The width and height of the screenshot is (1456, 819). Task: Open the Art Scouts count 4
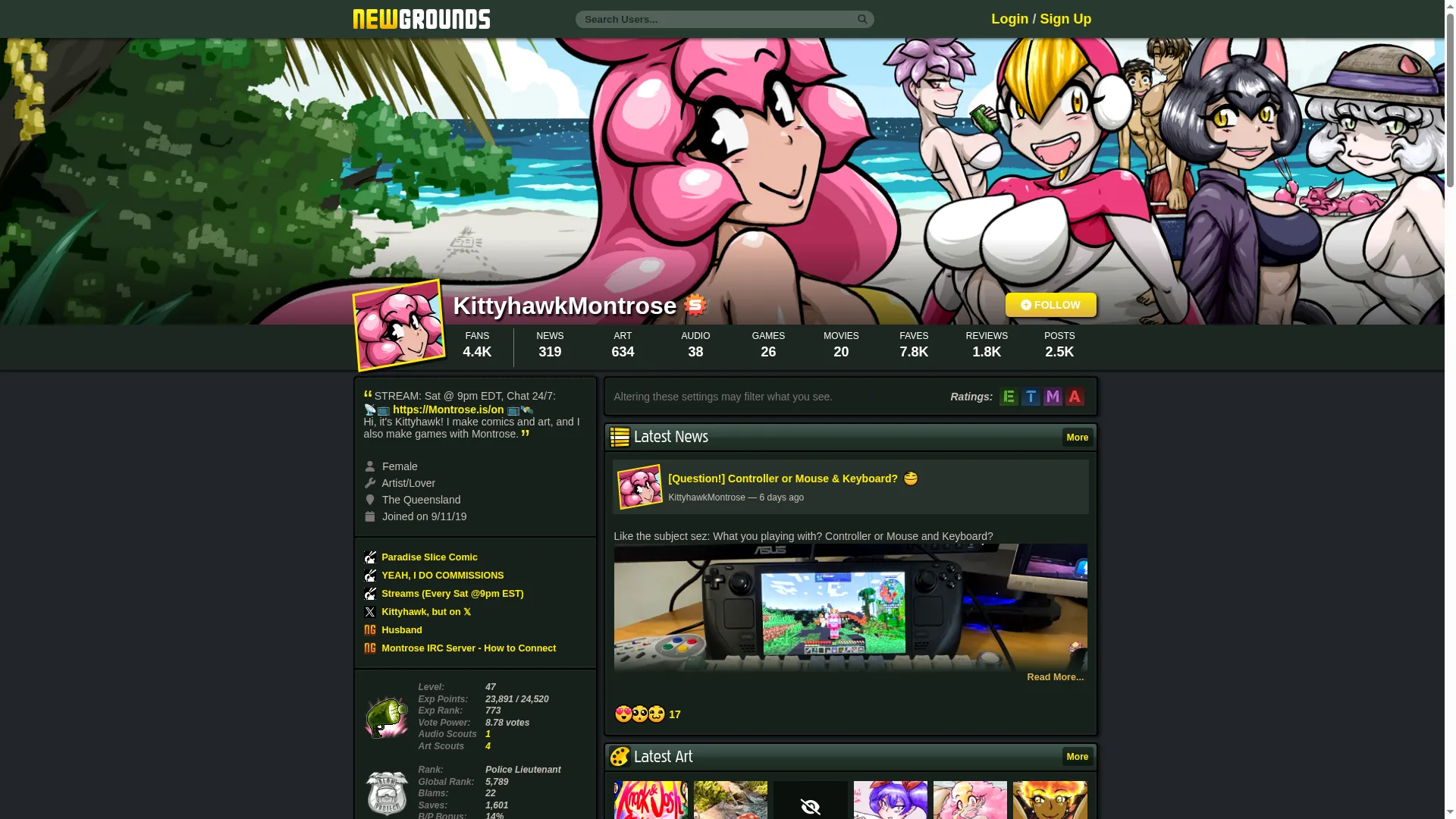(488, 746)
